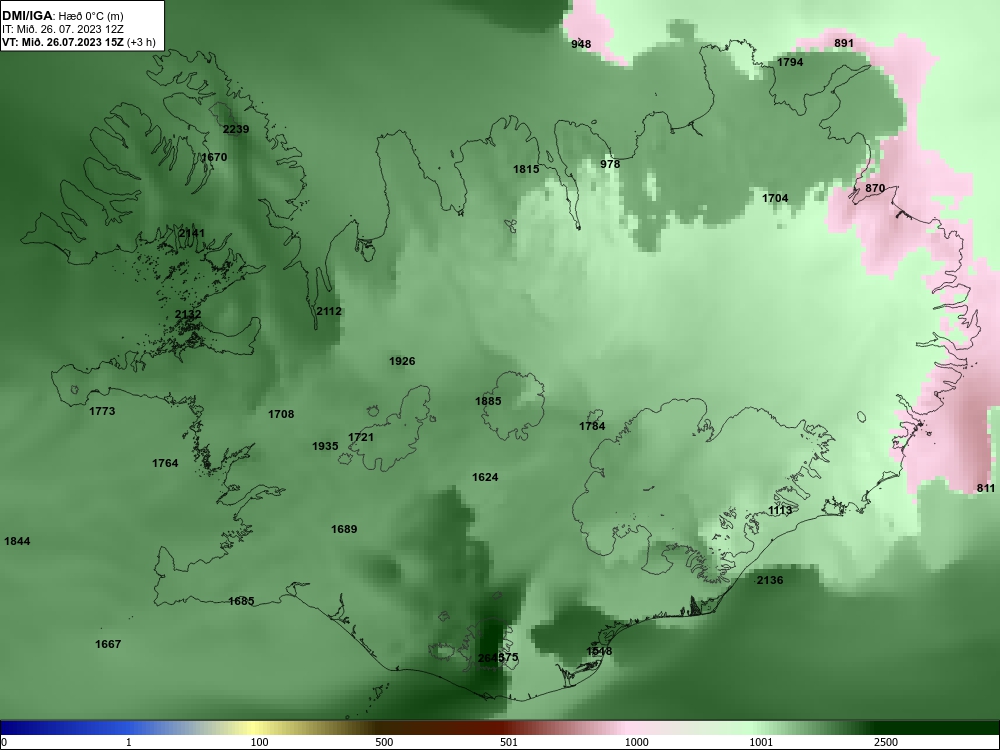Select the 1685 map value
1000x750 pixels.
coord(241,601)
